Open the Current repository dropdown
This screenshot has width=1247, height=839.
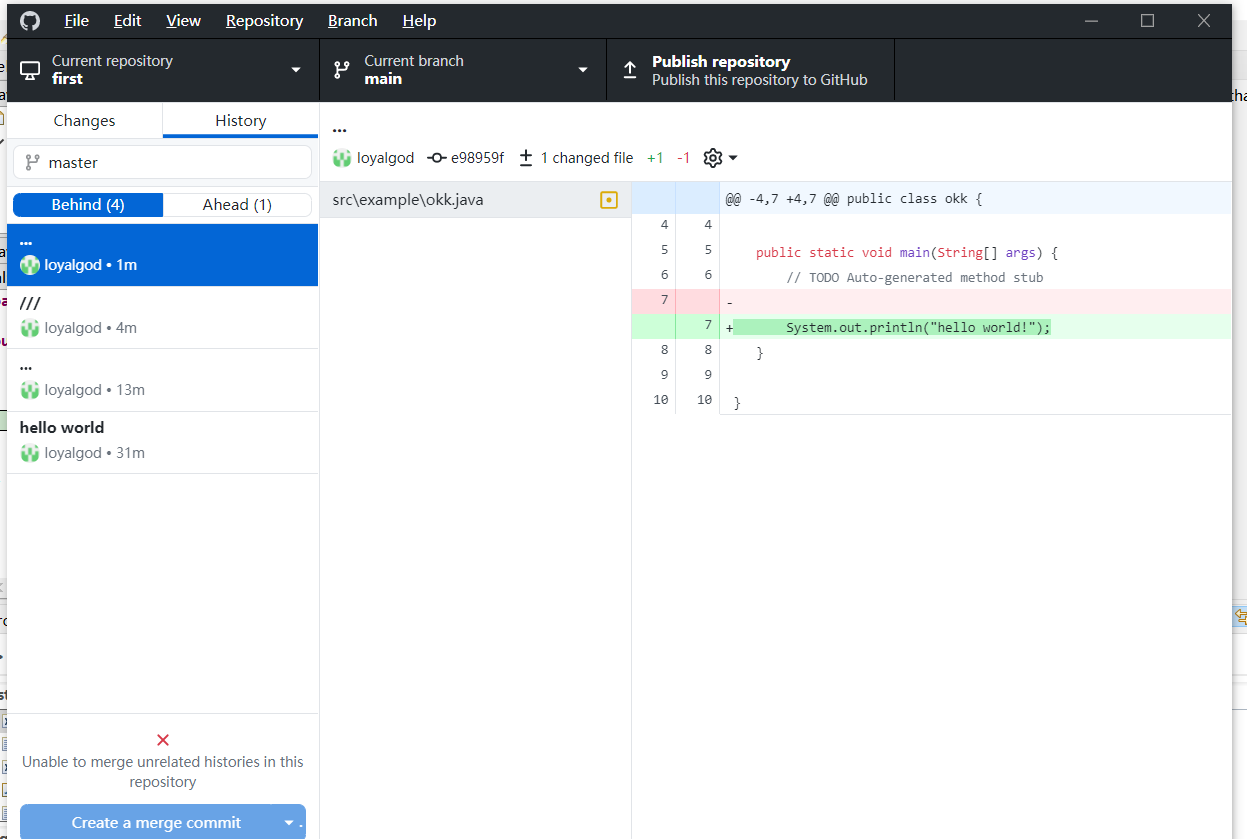[x=163, y=70]
